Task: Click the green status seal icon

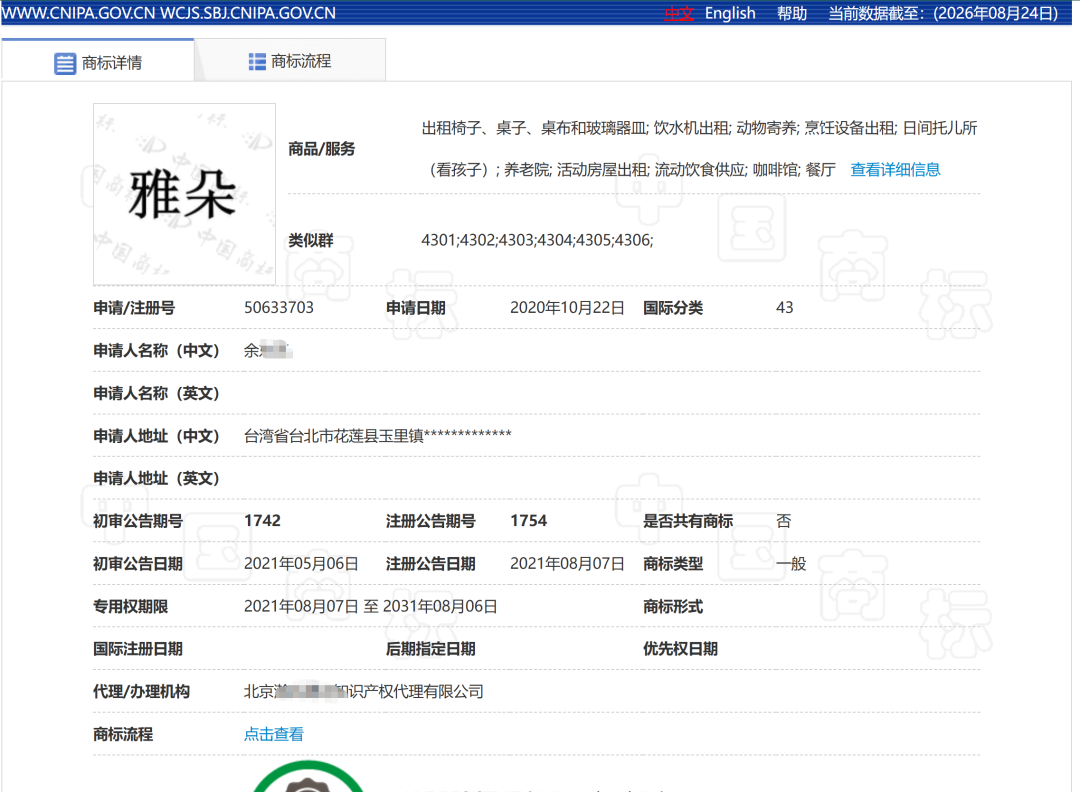Action: (x=308, y=777)
